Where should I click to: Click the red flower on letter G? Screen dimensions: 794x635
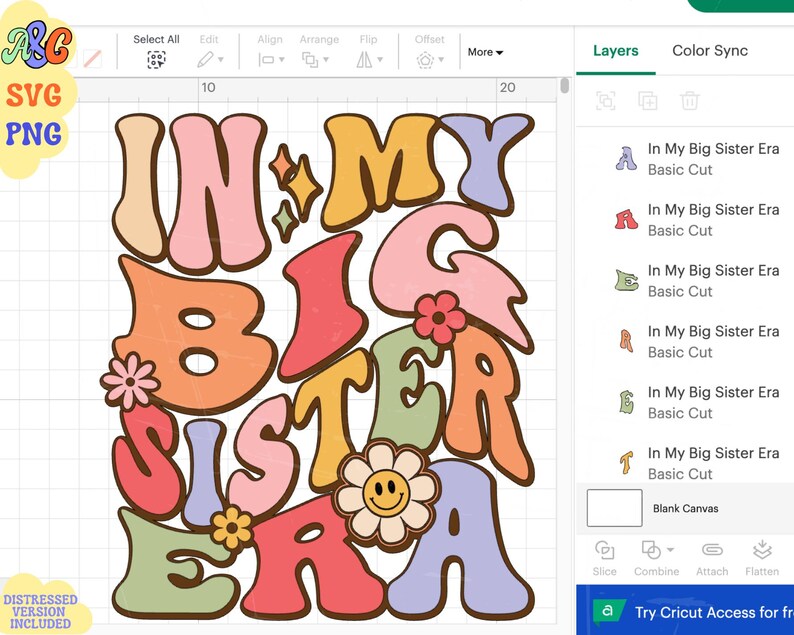[439, 319]
